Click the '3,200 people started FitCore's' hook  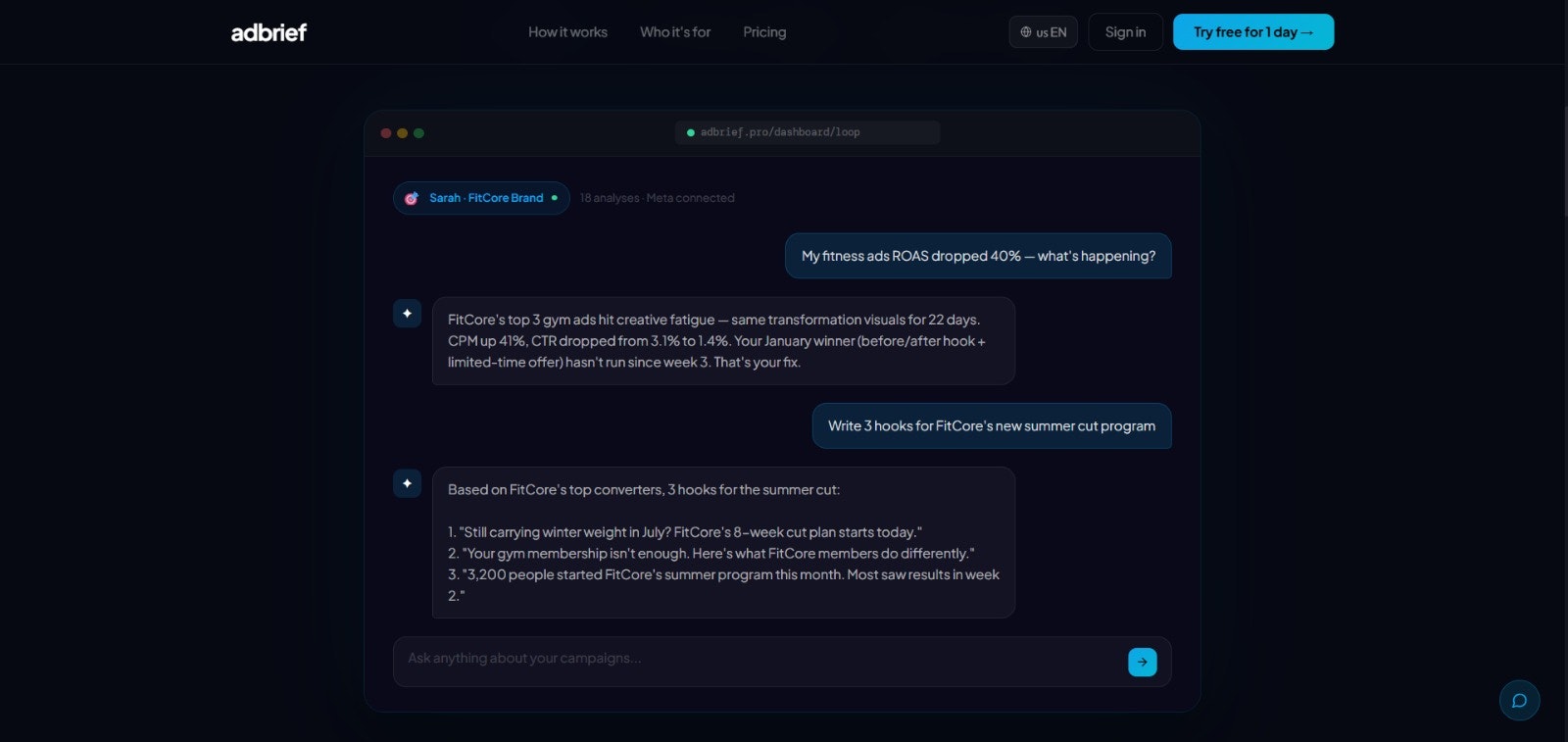point(723,585)
